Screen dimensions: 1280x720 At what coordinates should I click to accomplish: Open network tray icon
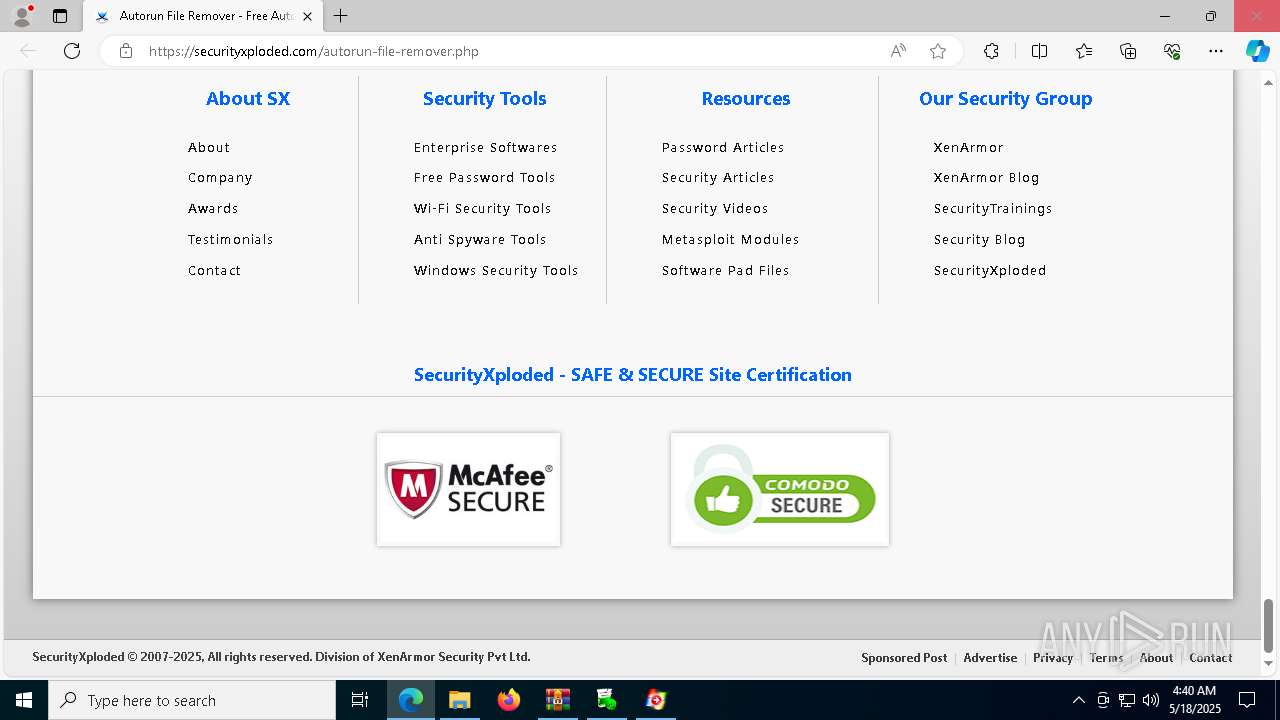click(1127, 700)
